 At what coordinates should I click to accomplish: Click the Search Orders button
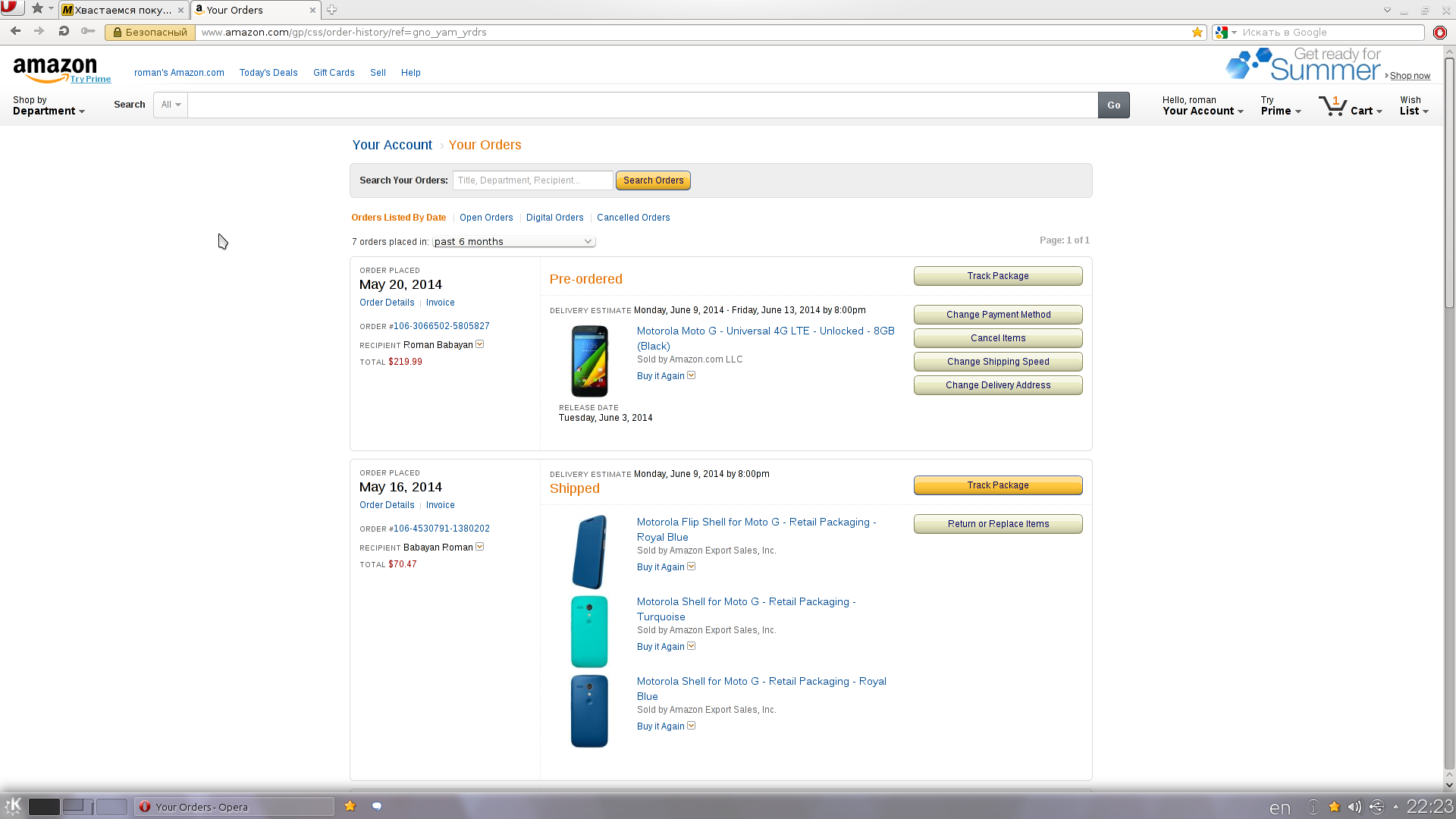653,180
